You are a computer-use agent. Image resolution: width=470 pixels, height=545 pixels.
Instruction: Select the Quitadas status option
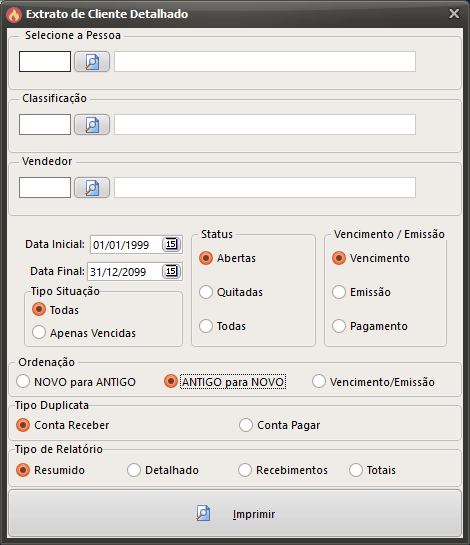click(231, 292)
